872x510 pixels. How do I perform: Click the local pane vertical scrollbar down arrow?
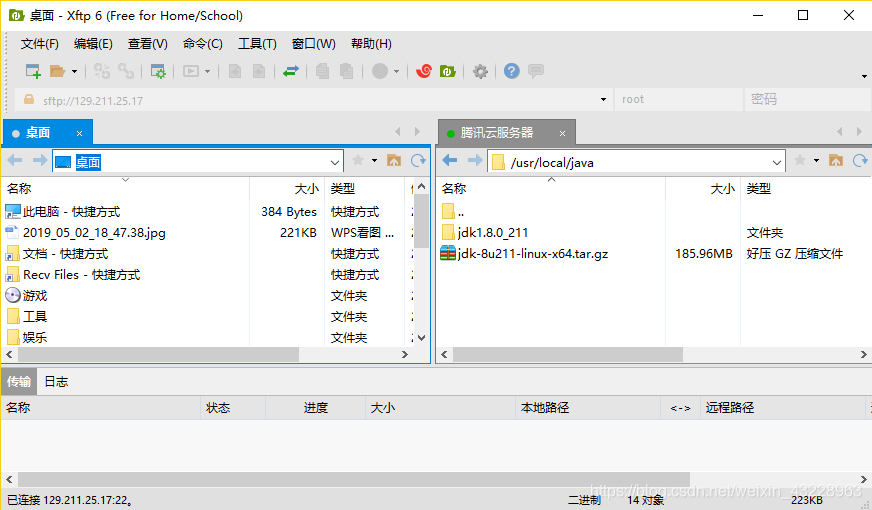[x=422, y=338]
